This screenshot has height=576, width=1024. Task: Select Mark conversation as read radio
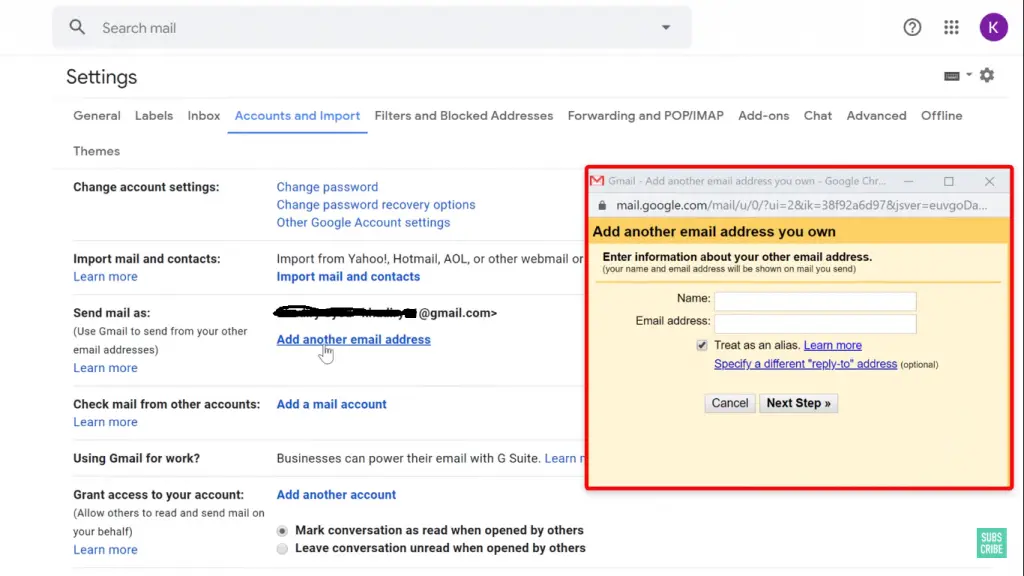pos(281,530)
